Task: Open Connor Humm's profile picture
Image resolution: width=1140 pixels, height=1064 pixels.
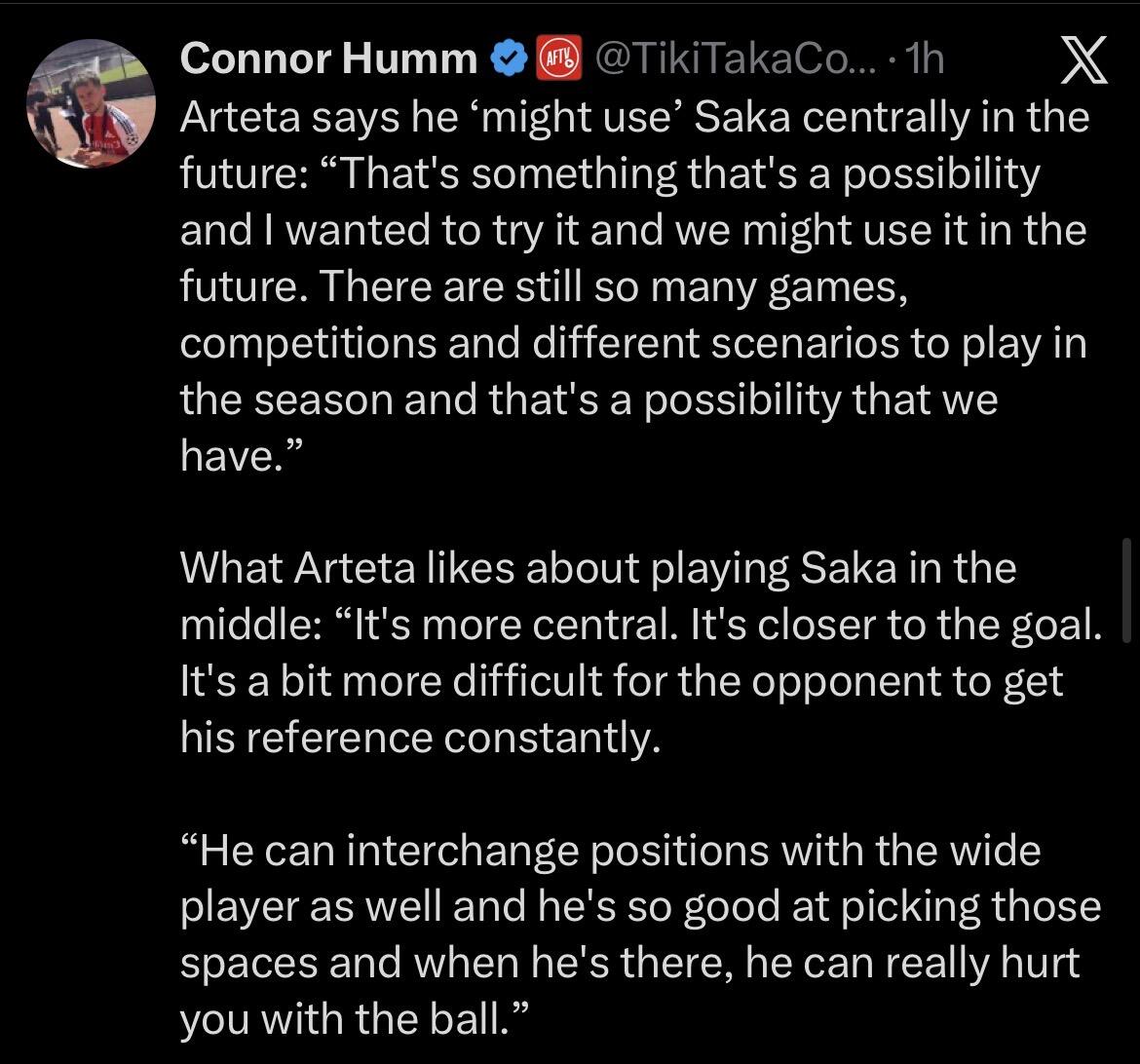Action: (x=91, y=104)
